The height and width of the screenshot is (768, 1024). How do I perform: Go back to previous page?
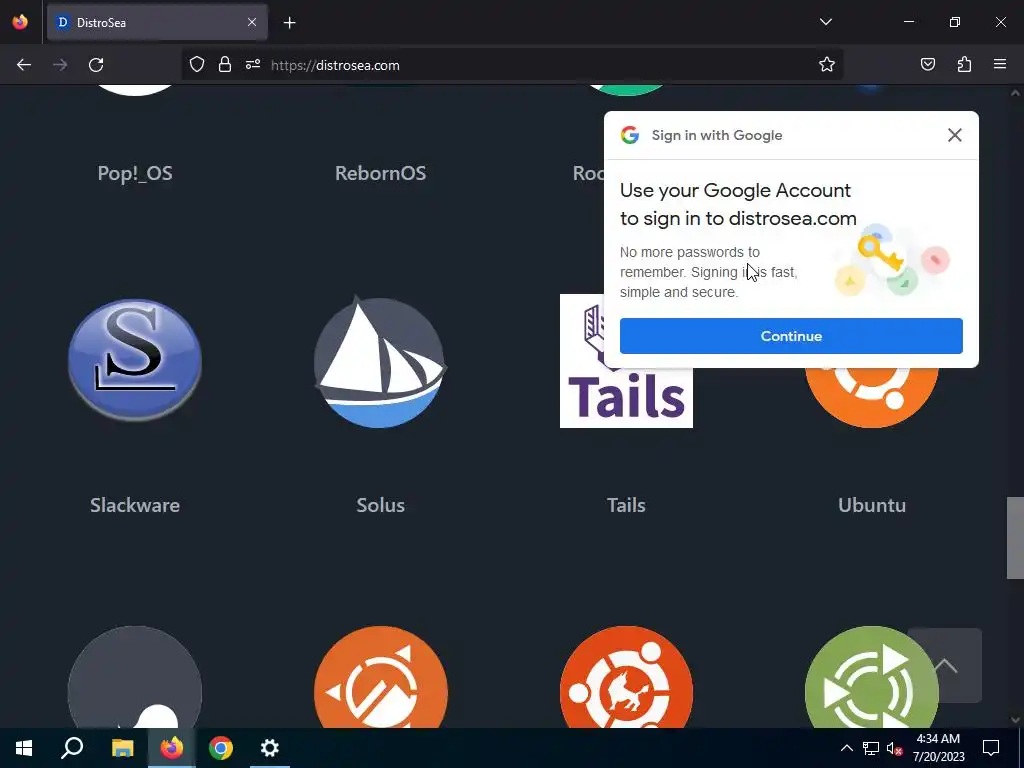(x=24, y=65)
